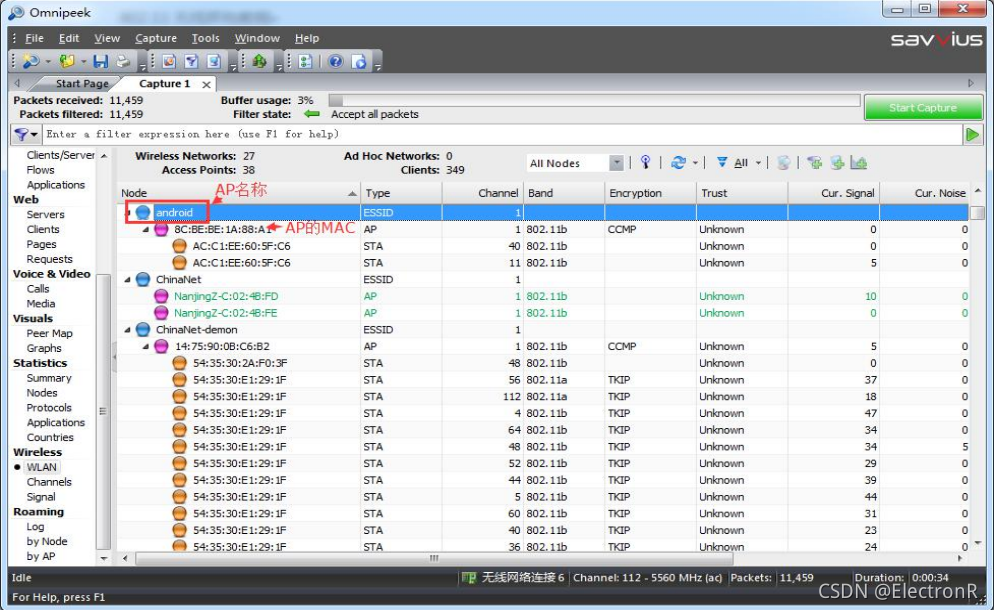
Task: Open the Summary statistics view
Action: pyautogui.click(x=49, y=378)
